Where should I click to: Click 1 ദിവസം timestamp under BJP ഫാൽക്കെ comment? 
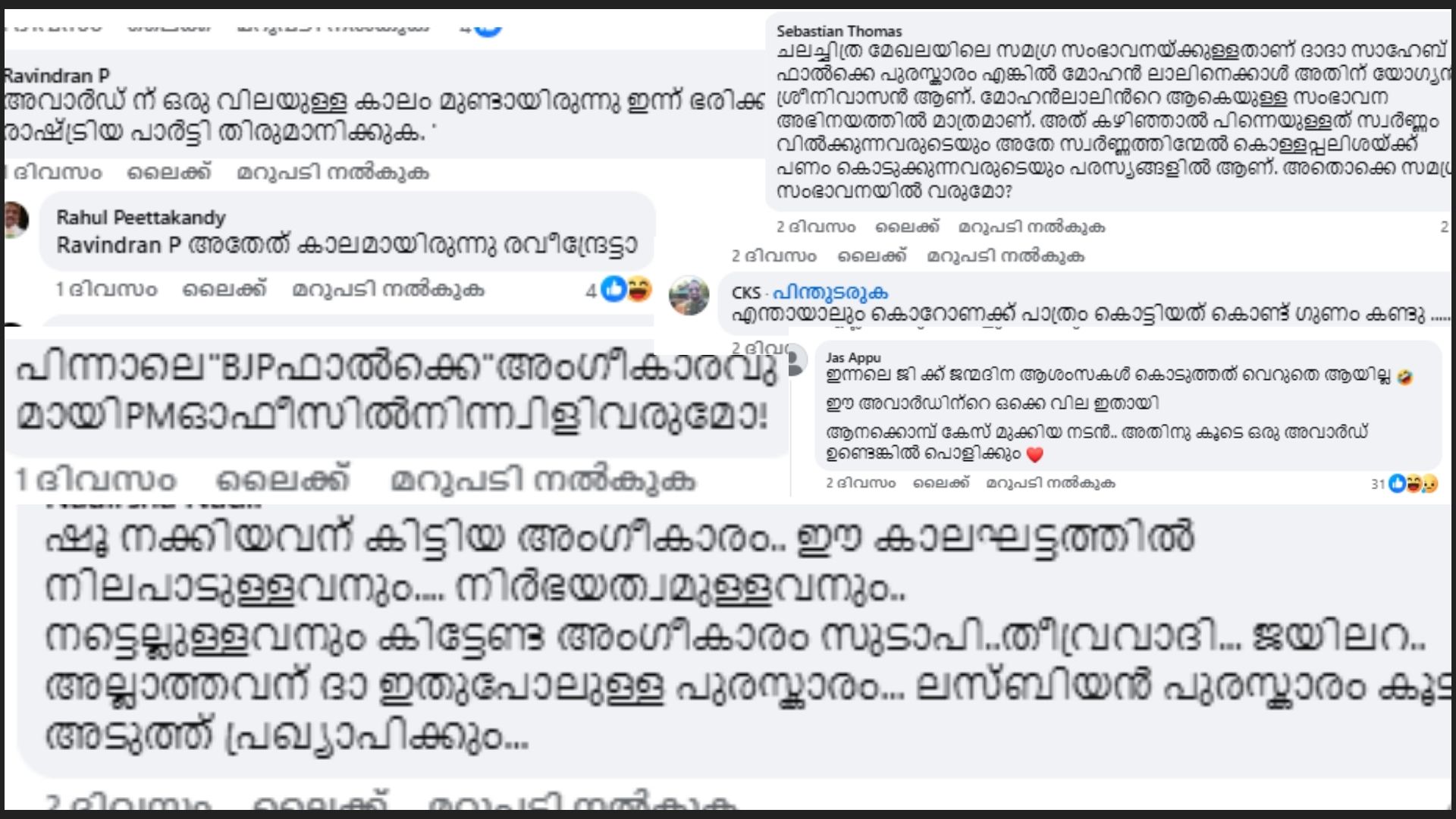(96, 481)
